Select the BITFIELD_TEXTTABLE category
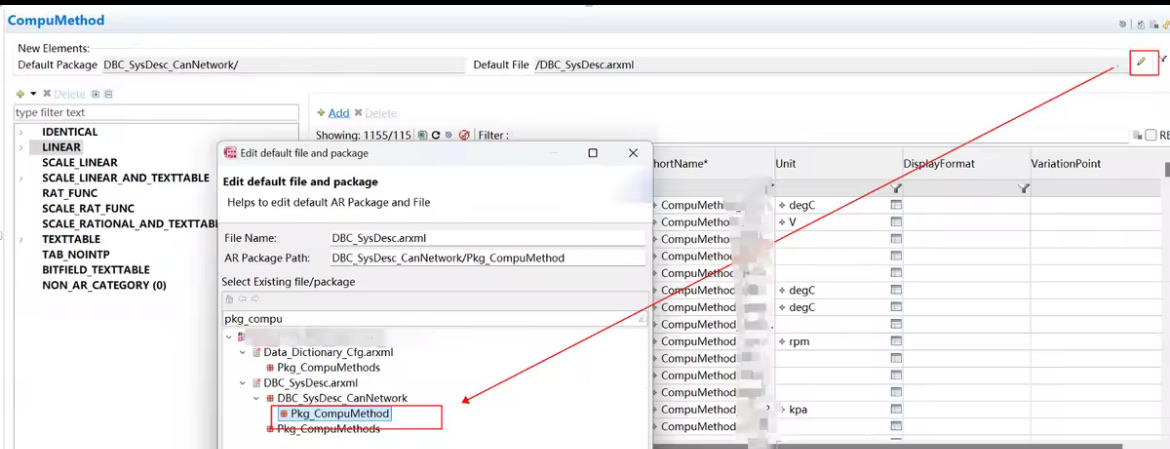 96,270
